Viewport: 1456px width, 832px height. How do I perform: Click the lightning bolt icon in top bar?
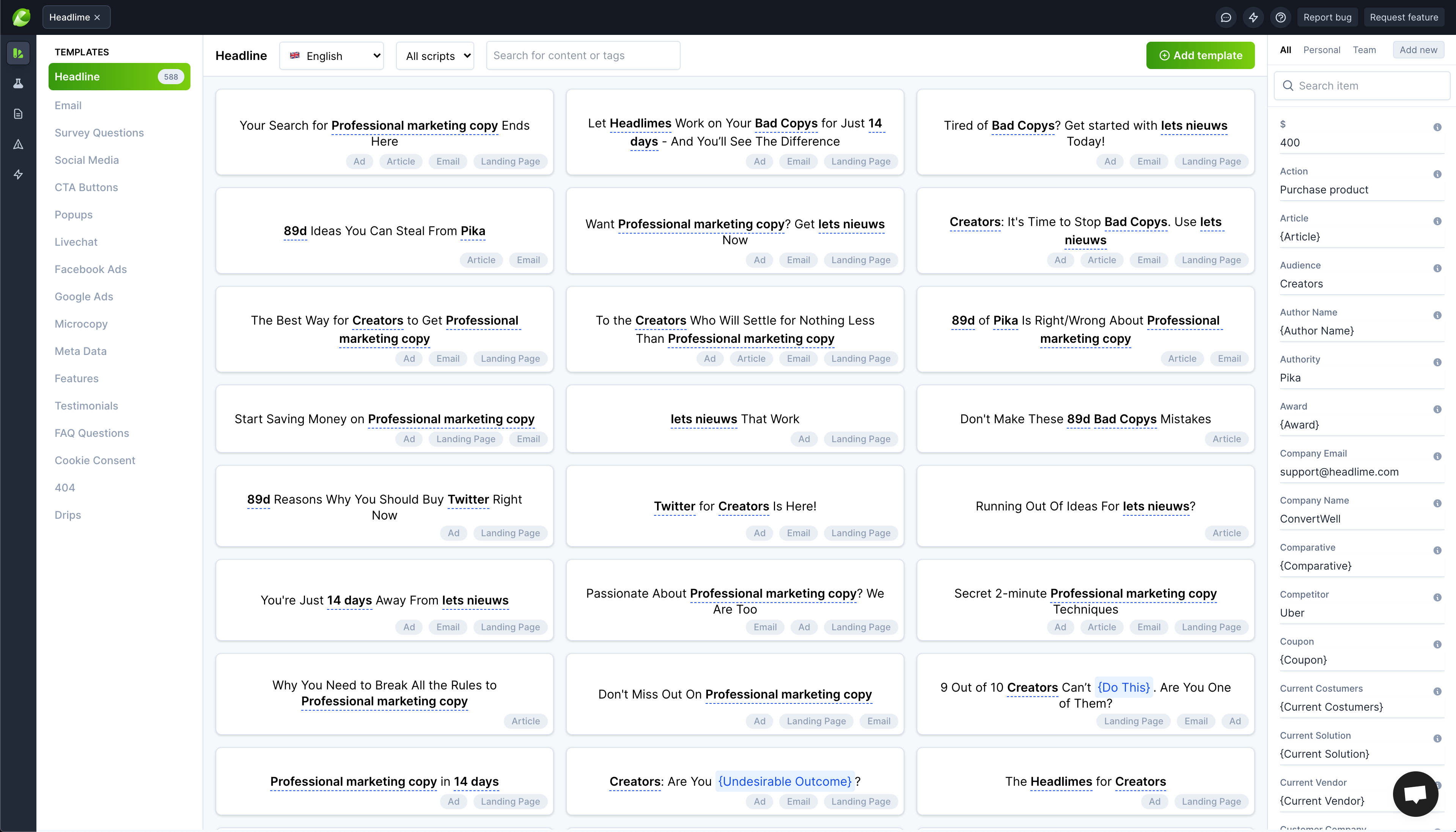[x=1253, y=17]
